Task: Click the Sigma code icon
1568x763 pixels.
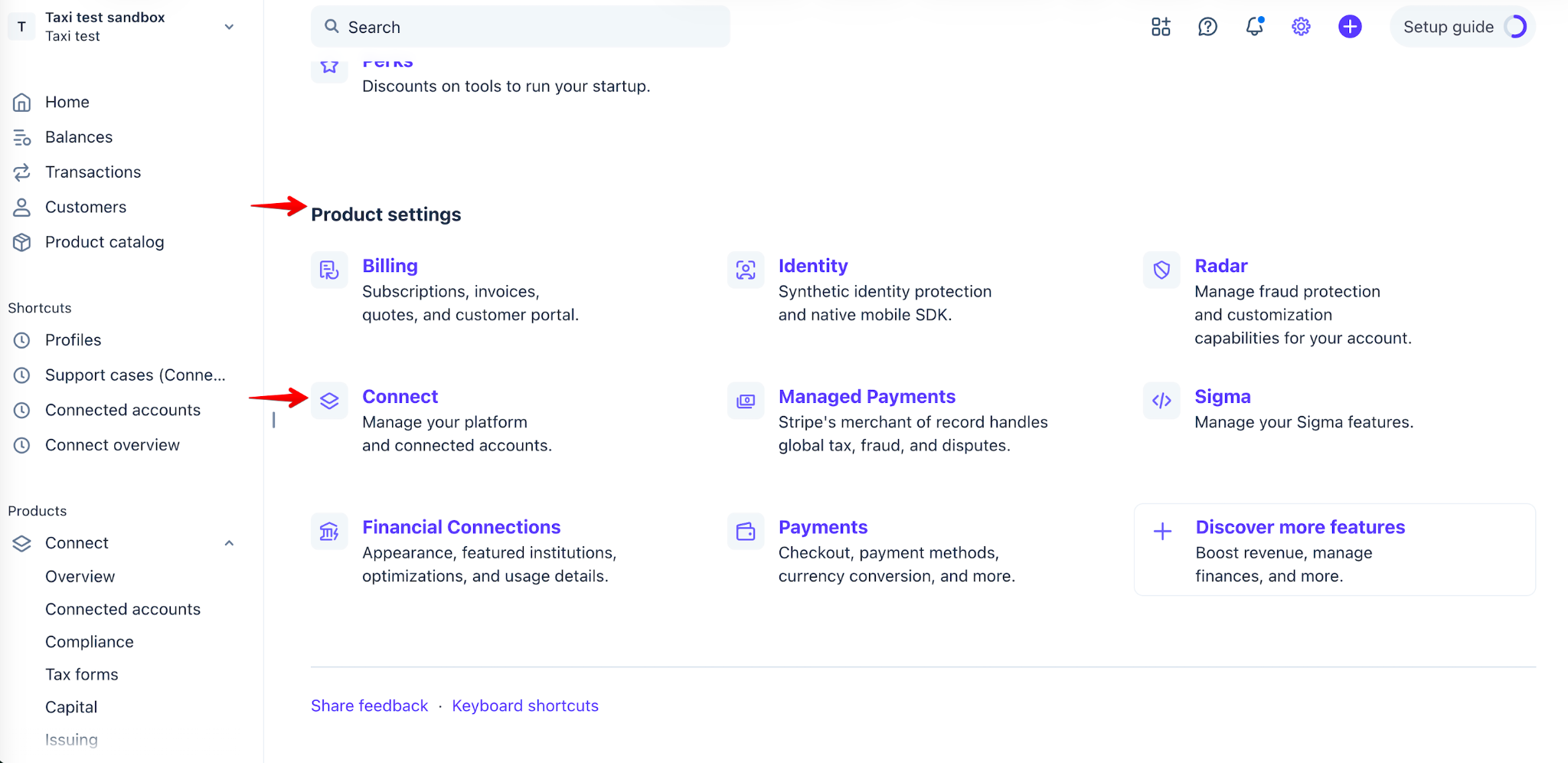Action: [x=1161, y=401]
